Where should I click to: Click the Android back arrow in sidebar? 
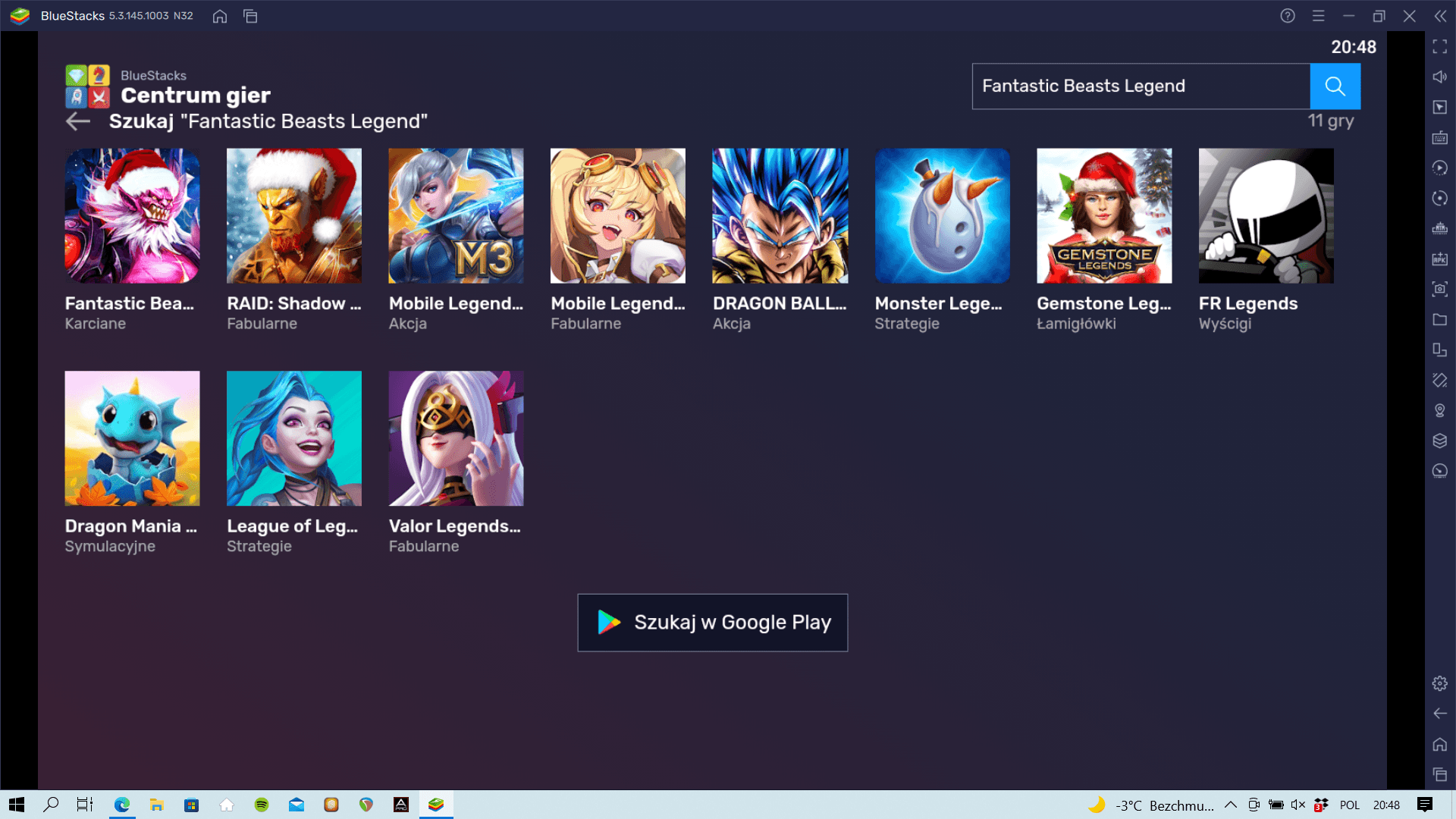1440,714
